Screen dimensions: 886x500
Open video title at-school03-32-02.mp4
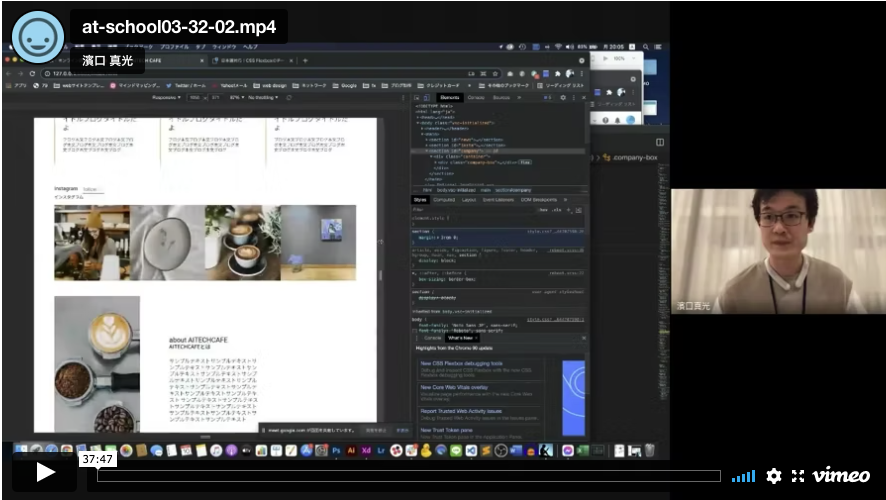pos(179,27)
